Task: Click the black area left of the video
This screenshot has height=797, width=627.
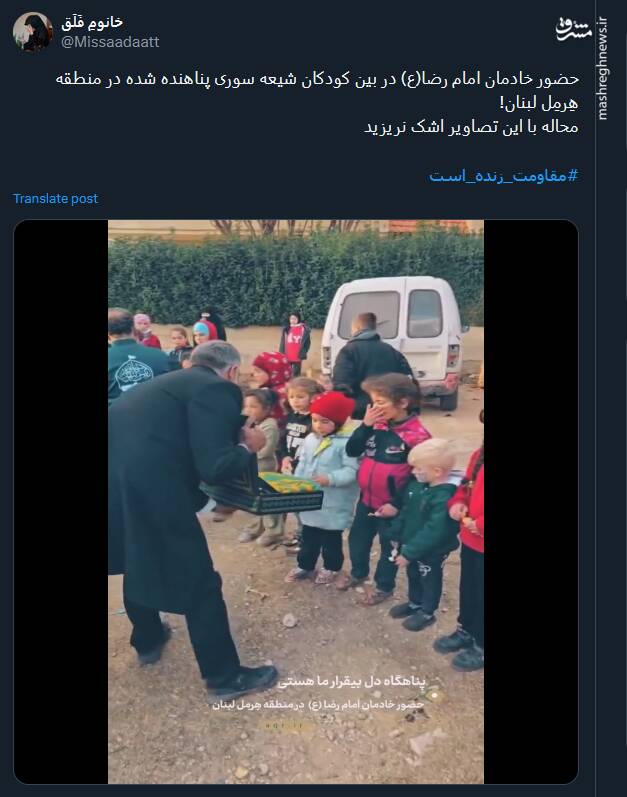Action: click(x=61, y=501)
